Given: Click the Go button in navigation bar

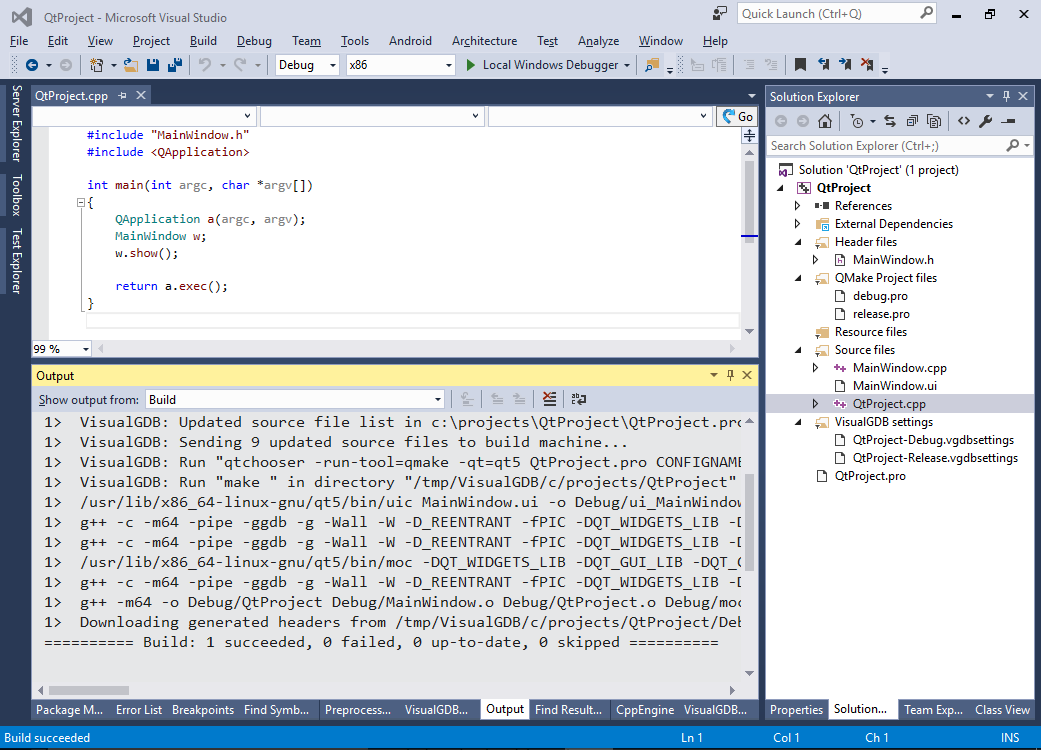Looking at the screenshot, I should pyautogui.click(x=738, y=117).
